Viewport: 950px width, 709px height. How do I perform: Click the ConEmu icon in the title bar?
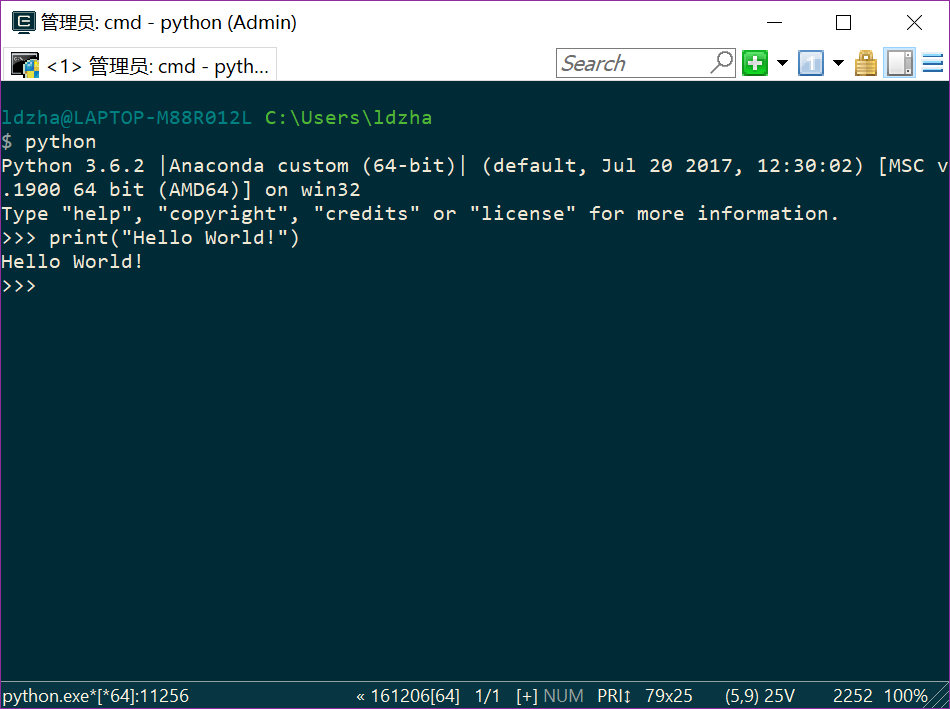click(x=22, y=21)
